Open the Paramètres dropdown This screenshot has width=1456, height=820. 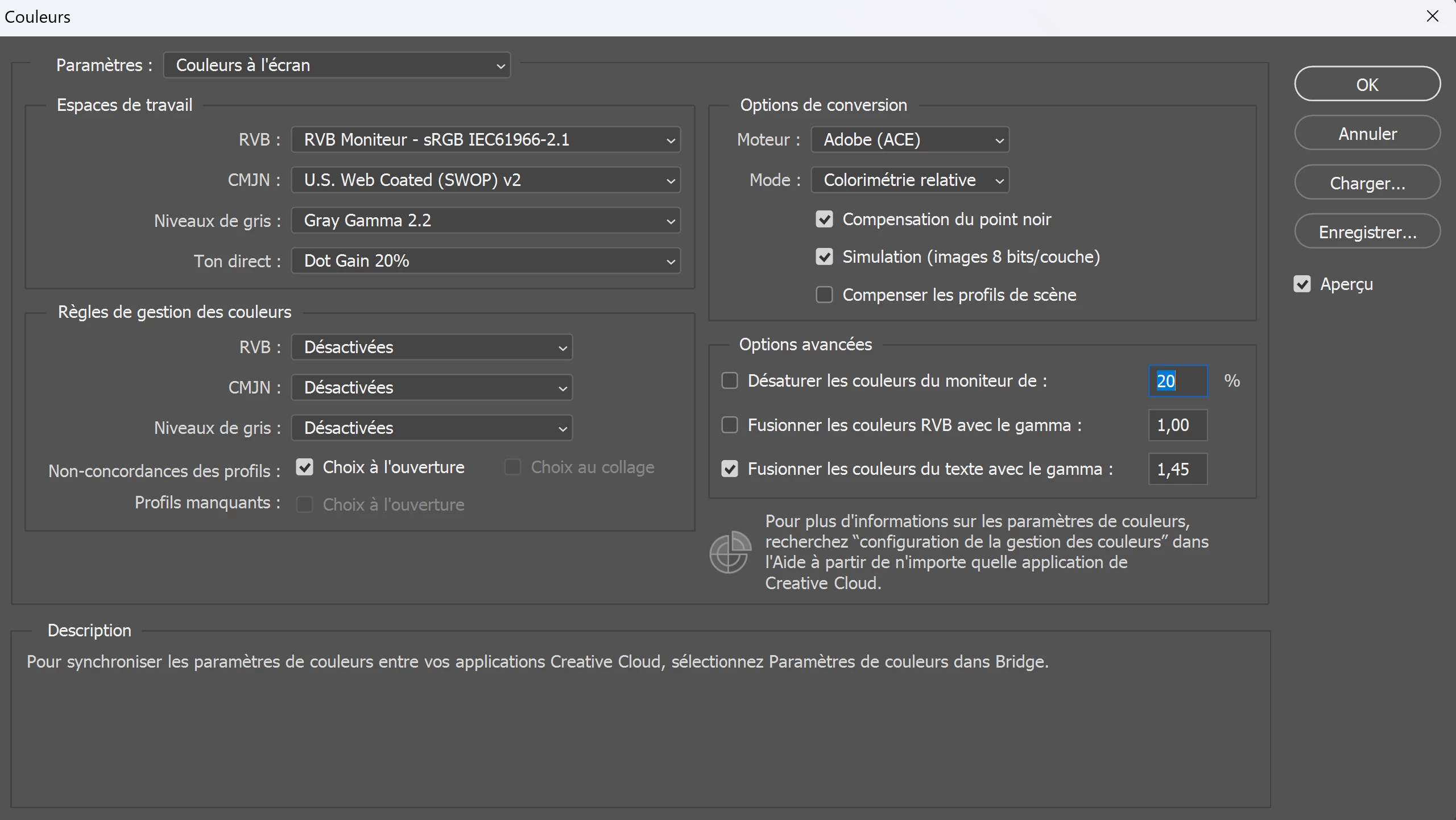pyautogui.click(x=337, y=65)
